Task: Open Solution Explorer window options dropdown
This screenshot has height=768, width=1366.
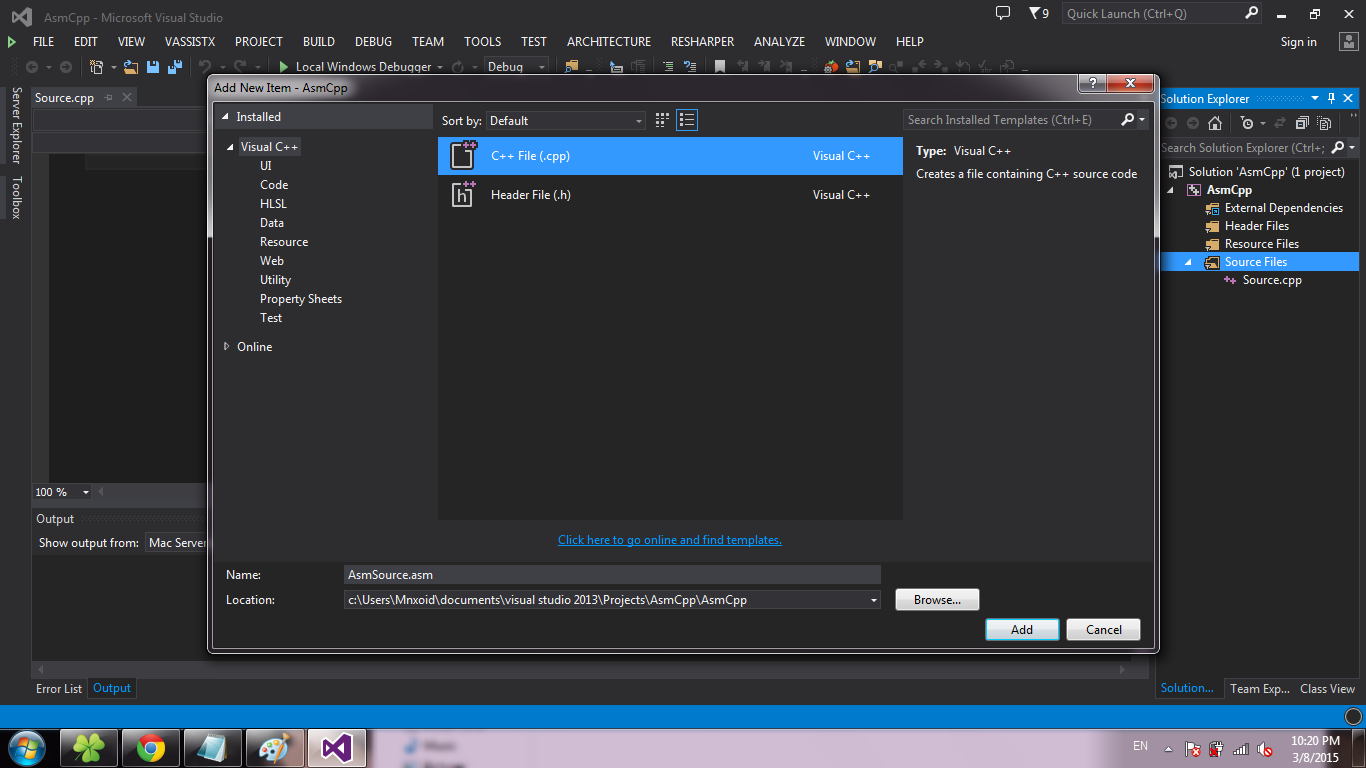Action: click(x=1315, y=98)
